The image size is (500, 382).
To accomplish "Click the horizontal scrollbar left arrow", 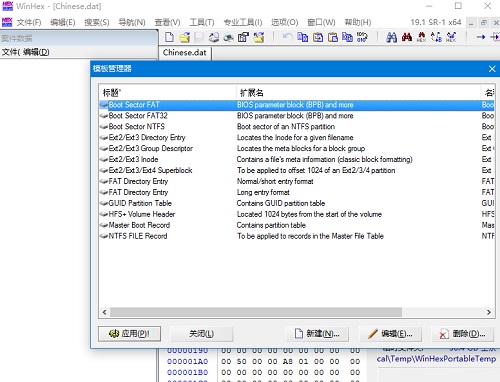I will click(x=105, y=312).
